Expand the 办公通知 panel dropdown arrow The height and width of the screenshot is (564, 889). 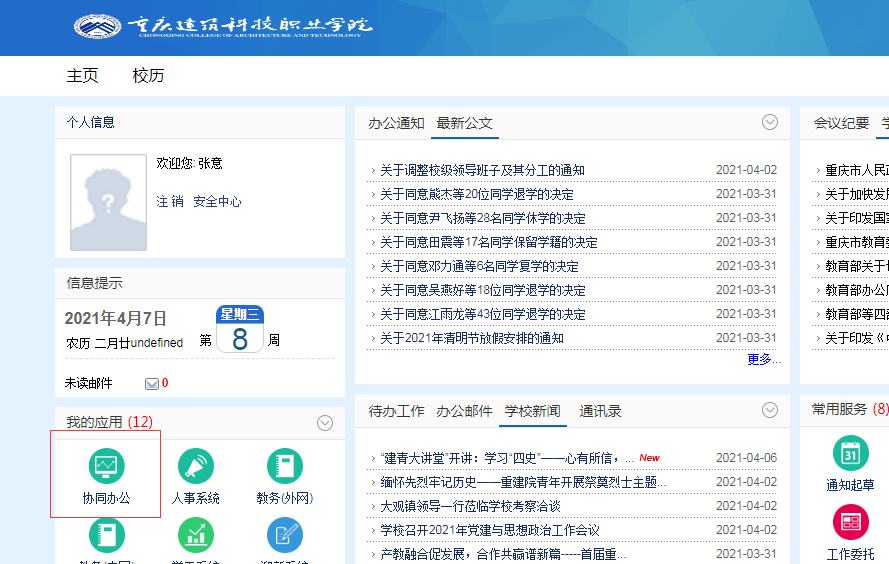click(769, 122)
